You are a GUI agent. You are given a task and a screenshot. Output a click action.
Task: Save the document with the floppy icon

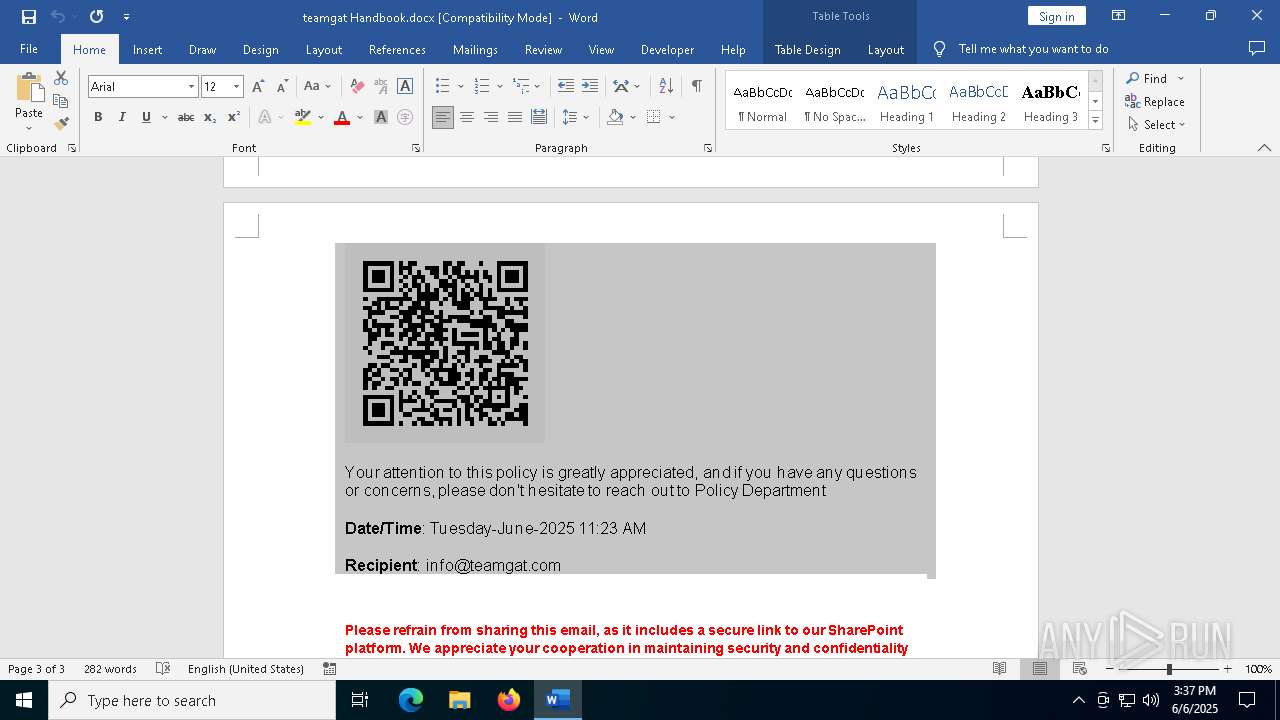point(28,17)
